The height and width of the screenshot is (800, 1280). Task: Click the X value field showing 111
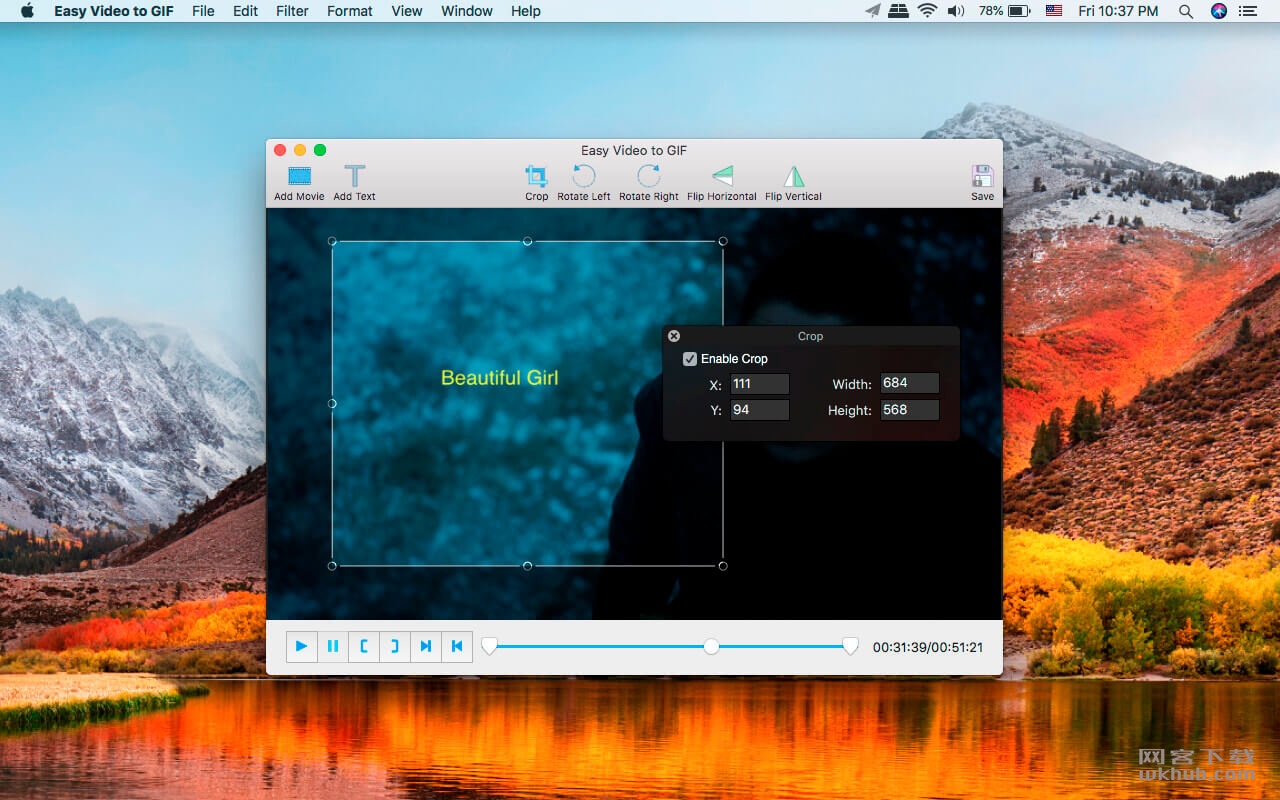click(760, 384)
